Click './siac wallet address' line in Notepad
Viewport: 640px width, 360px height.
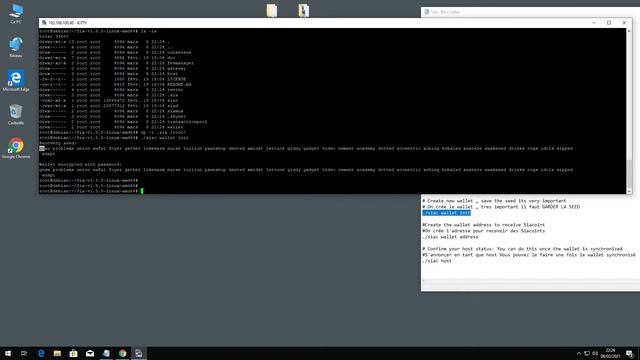pyautogui.click(x=450, y=237)
